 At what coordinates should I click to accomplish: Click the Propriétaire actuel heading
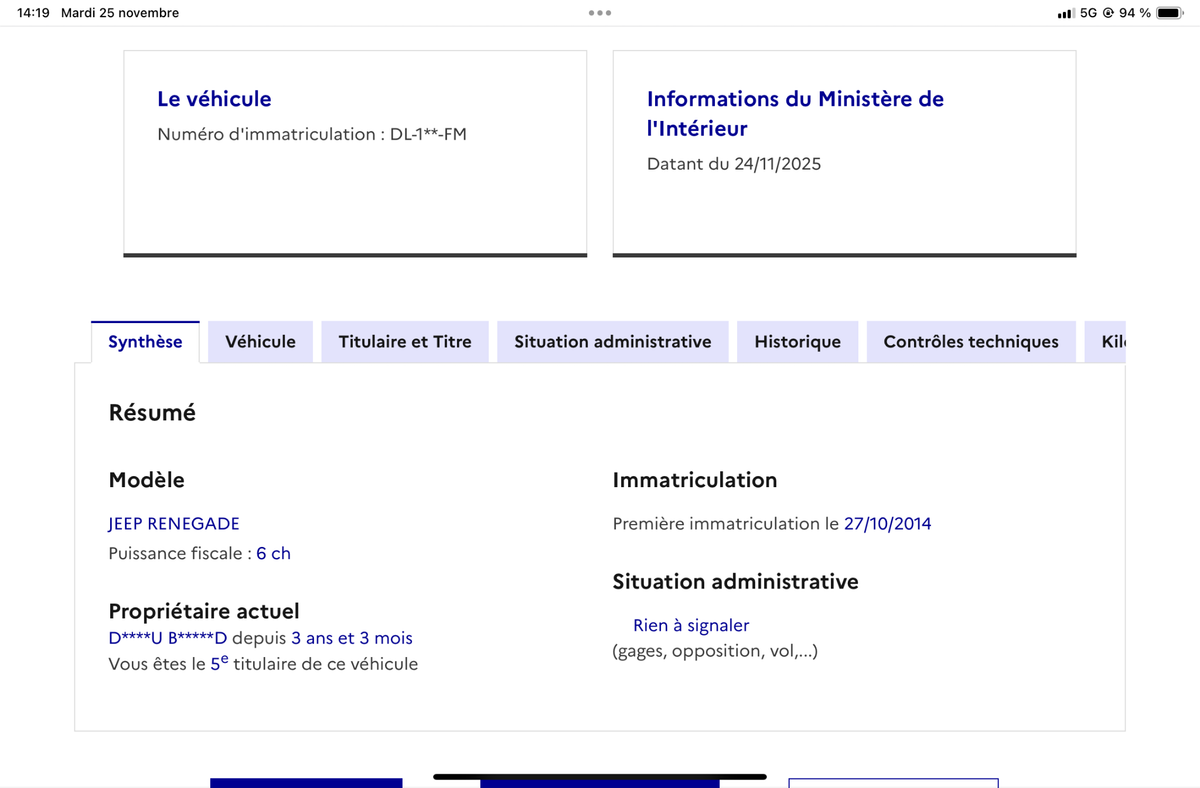click(x=204, y=611)
